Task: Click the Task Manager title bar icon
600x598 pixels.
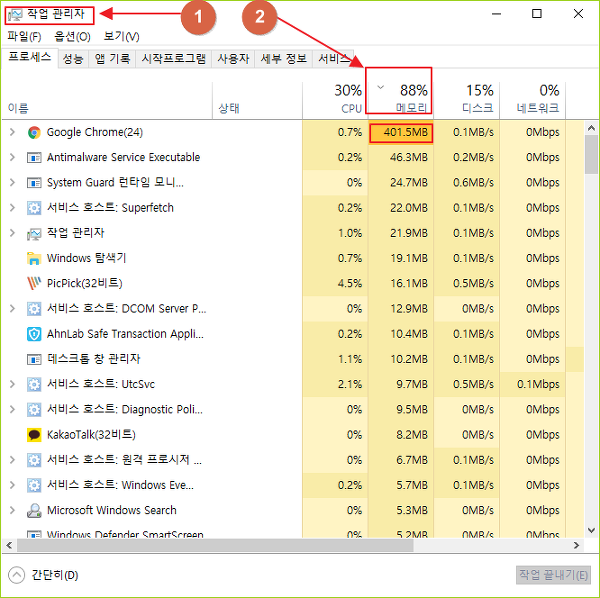Action: (15, 15)
